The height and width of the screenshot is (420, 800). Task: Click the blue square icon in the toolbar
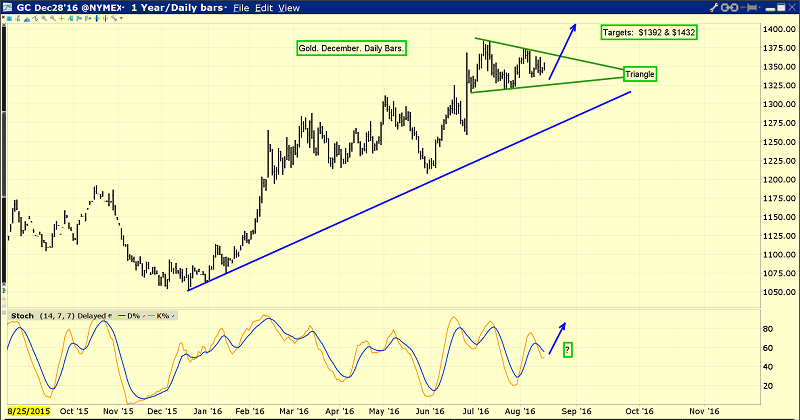tap(9, 19)
